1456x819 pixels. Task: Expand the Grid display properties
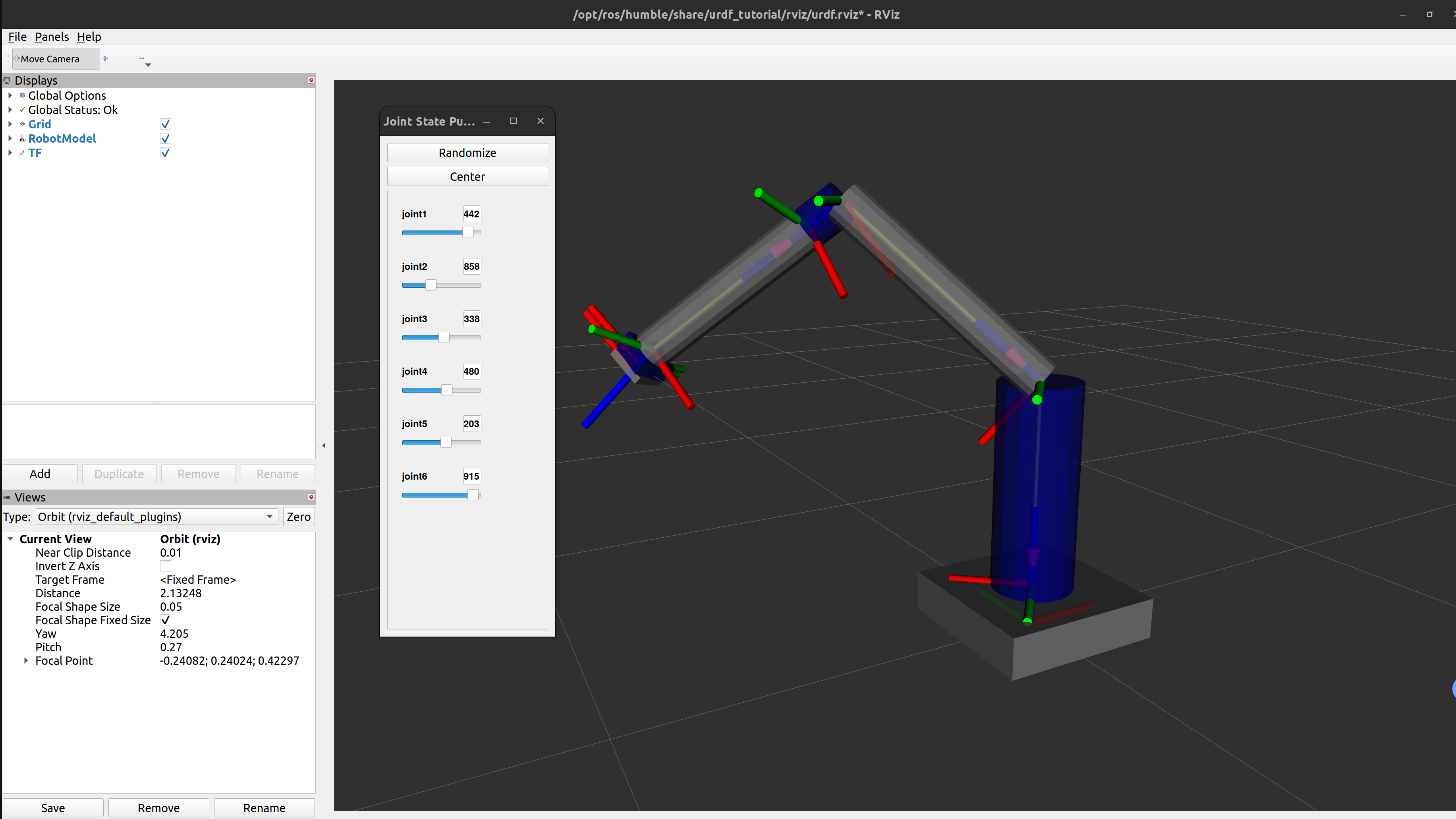click(10, 124)
